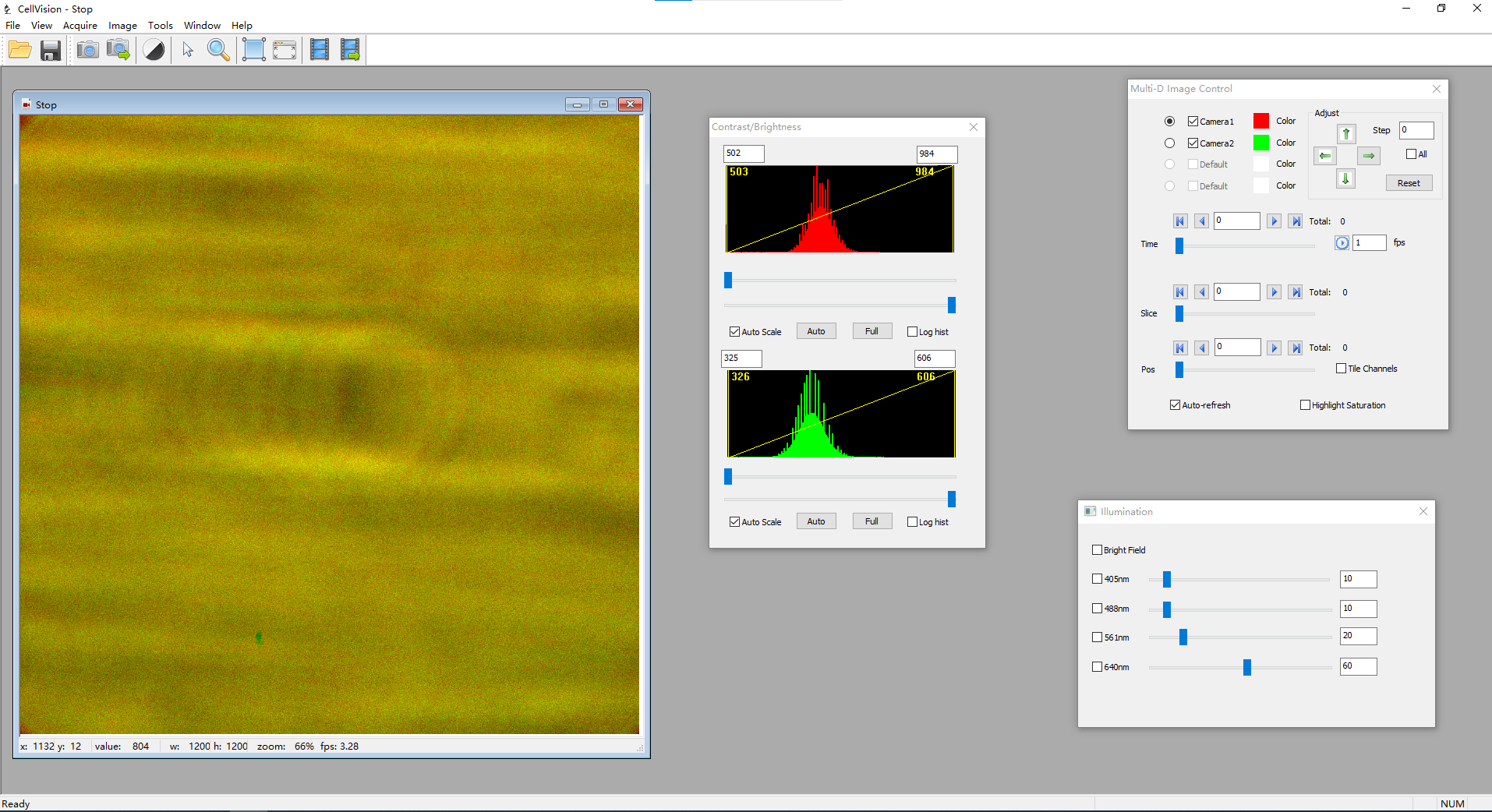1492x812 pixels.
Task: Open the contrast half-circle tool
Action: tap(154, 51)
